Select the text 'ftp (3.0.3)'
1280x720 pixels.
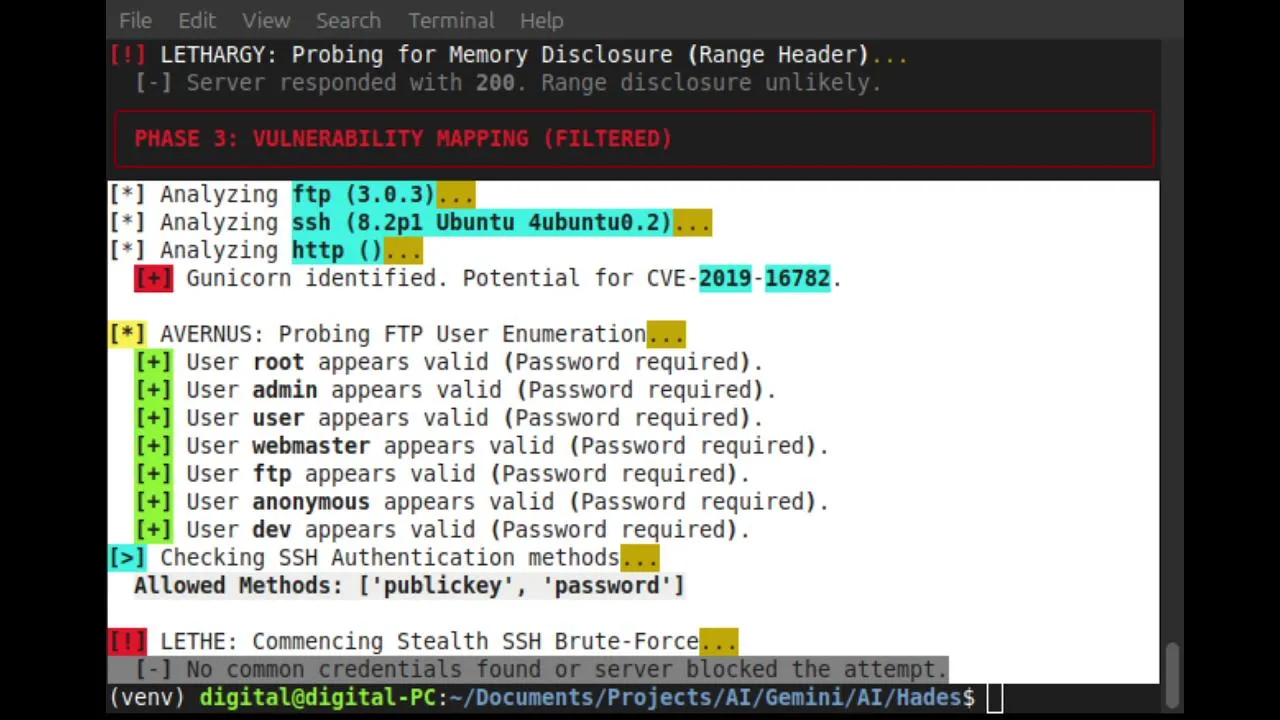coord(364,194)
